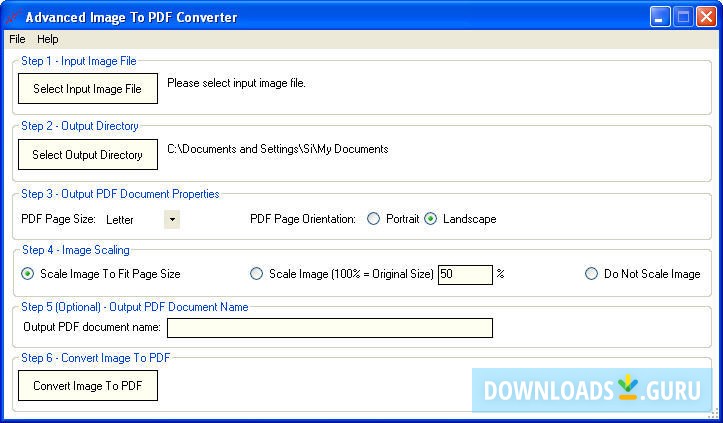Screen dimensions: 723x423
Task: Close the Advanced Image To PDF Converter
Action: (706, 17)
